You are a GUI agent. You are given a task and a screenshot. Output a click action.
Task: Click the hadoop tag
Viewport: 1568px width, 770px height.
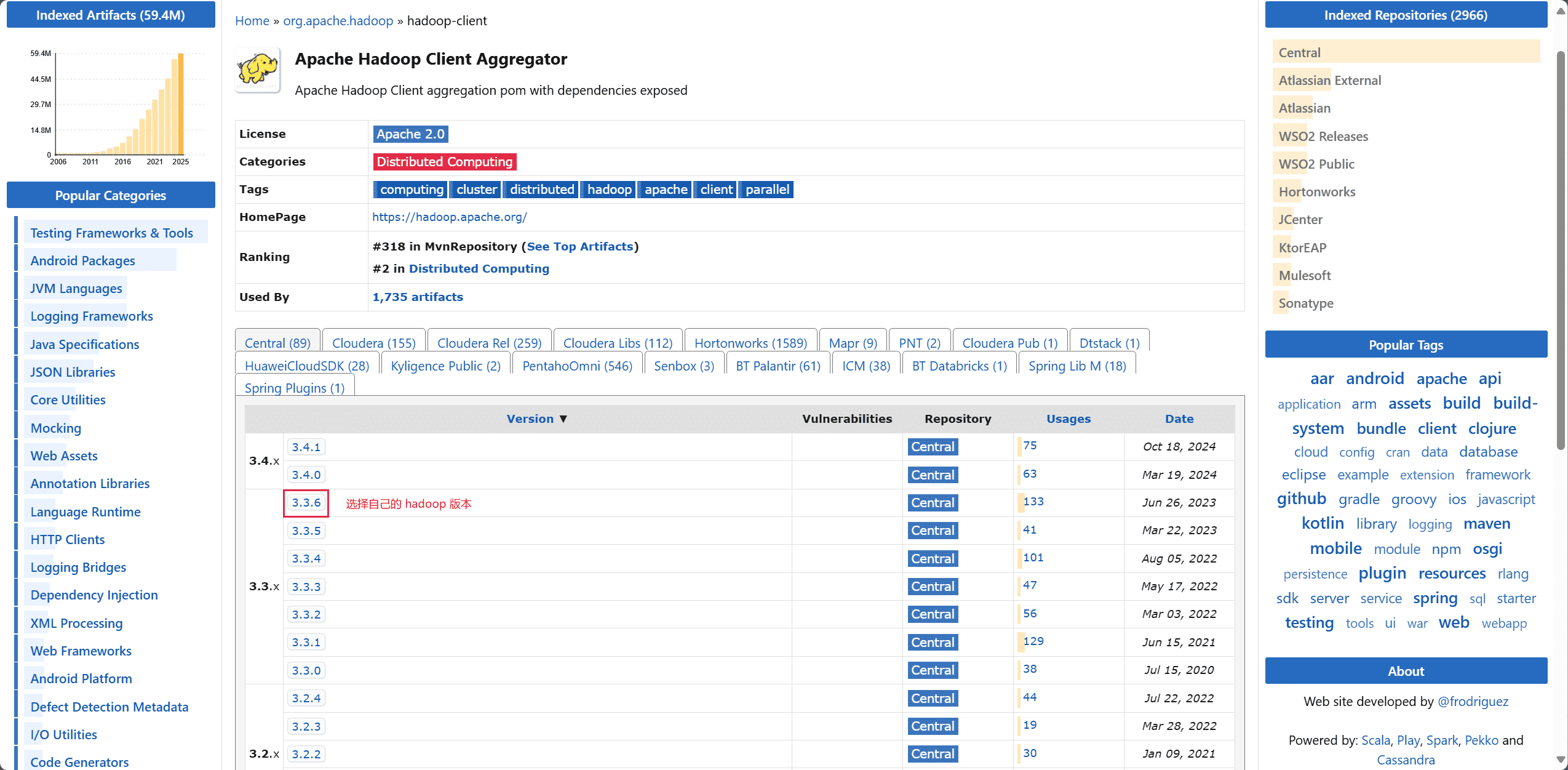click(x=609, y=190)
